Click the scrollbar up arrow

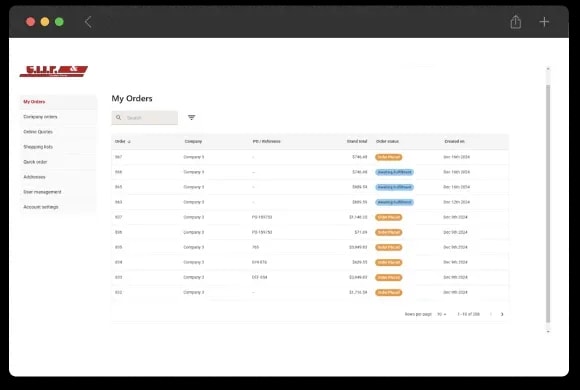[548, 69]
